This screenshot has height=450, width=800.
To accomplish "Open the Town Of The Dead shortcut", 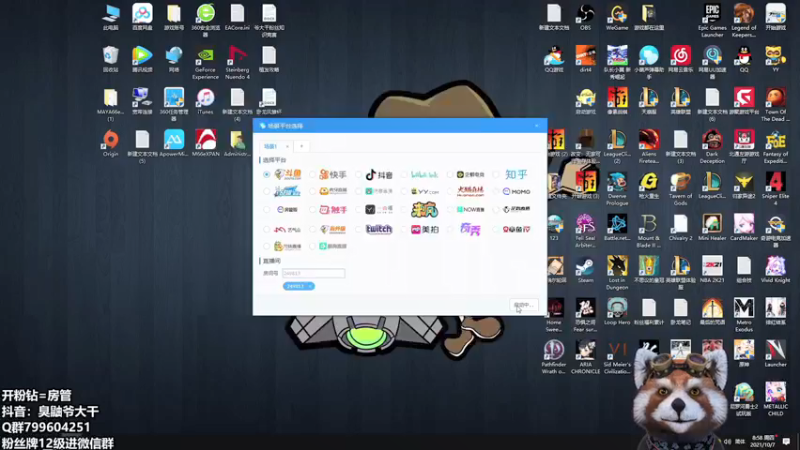I will pyautogui.click(x=776, y=105).
